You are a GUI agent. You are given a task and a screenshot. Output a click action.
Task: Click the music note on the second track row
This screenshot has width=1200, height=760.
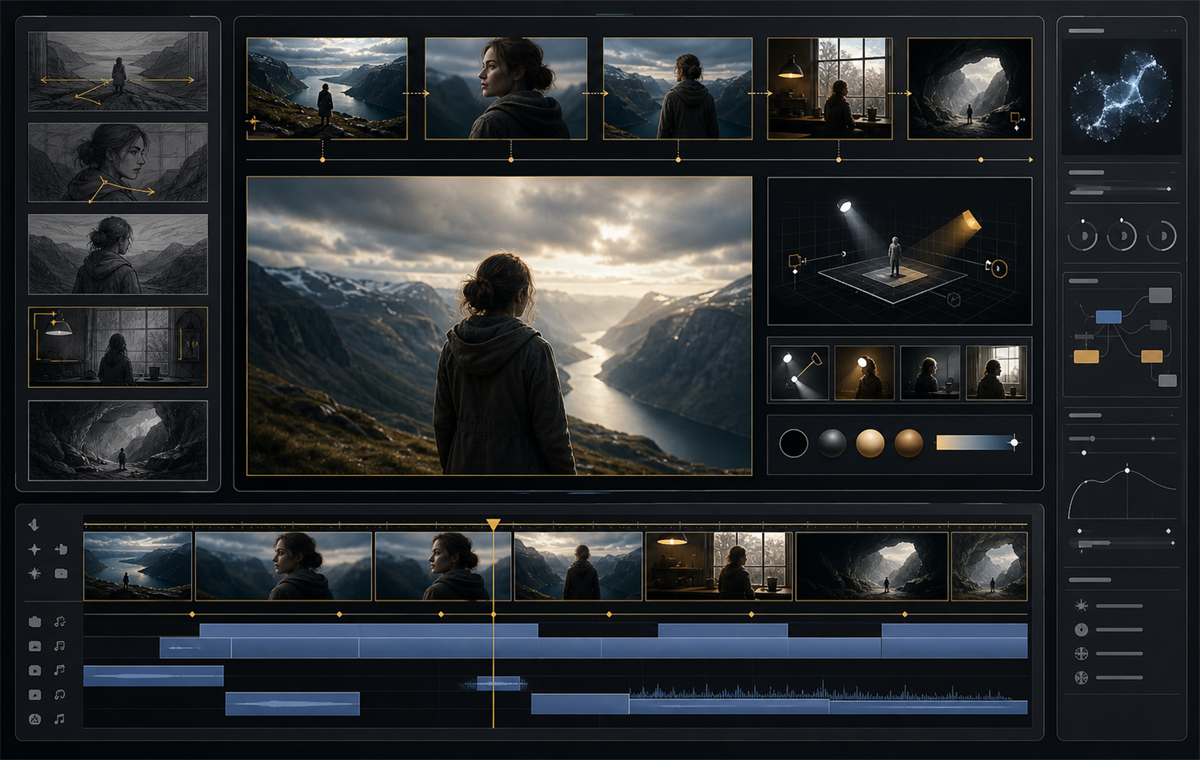pyautogui.click(x=60, y=646)
